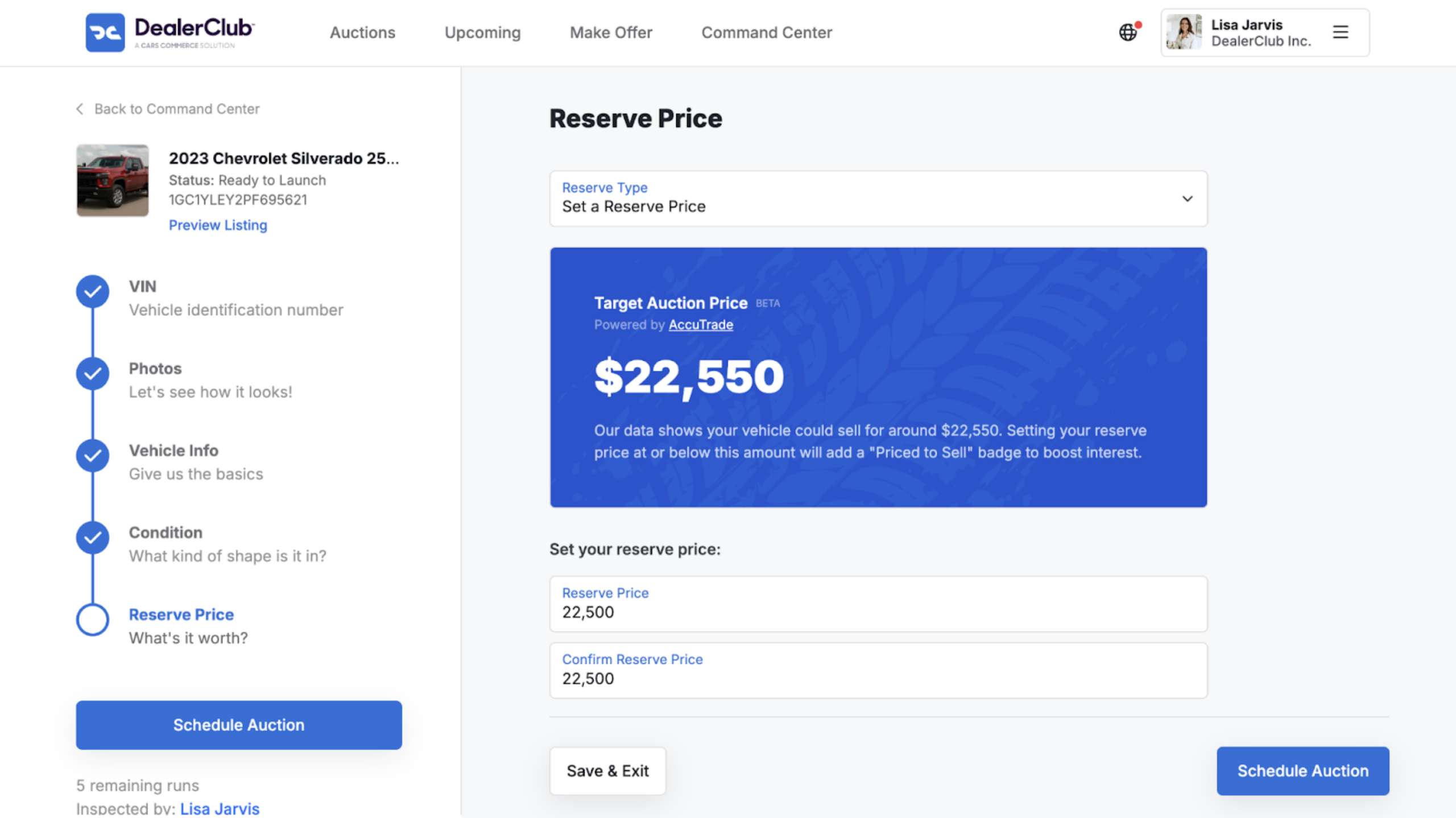Select the empty Reserve Price step circle
1456x818 pixels.
pos(93,619)
